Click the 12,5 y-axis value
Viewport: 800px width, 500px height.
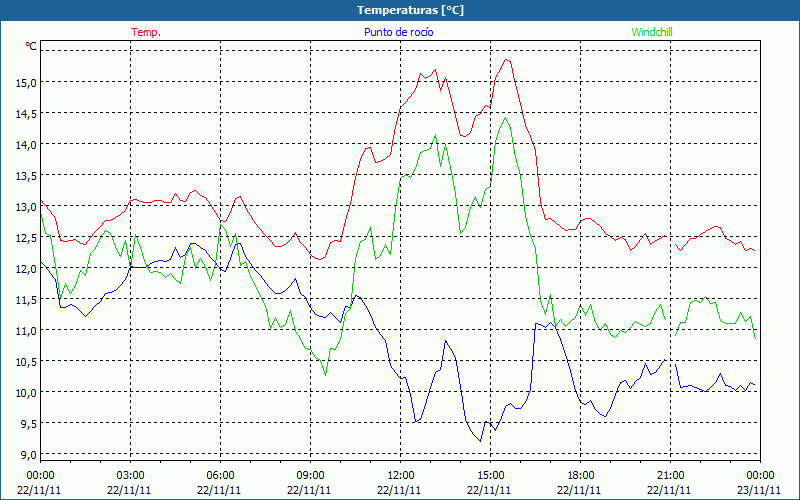26,238
